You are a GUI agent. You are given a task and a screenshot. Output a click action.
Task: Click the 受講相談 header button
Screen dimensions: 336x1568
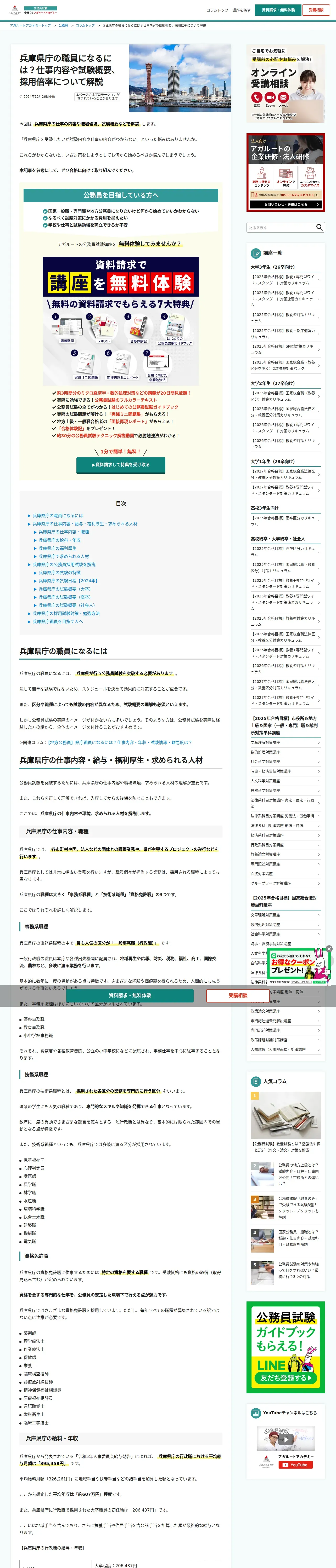(316, 10)
